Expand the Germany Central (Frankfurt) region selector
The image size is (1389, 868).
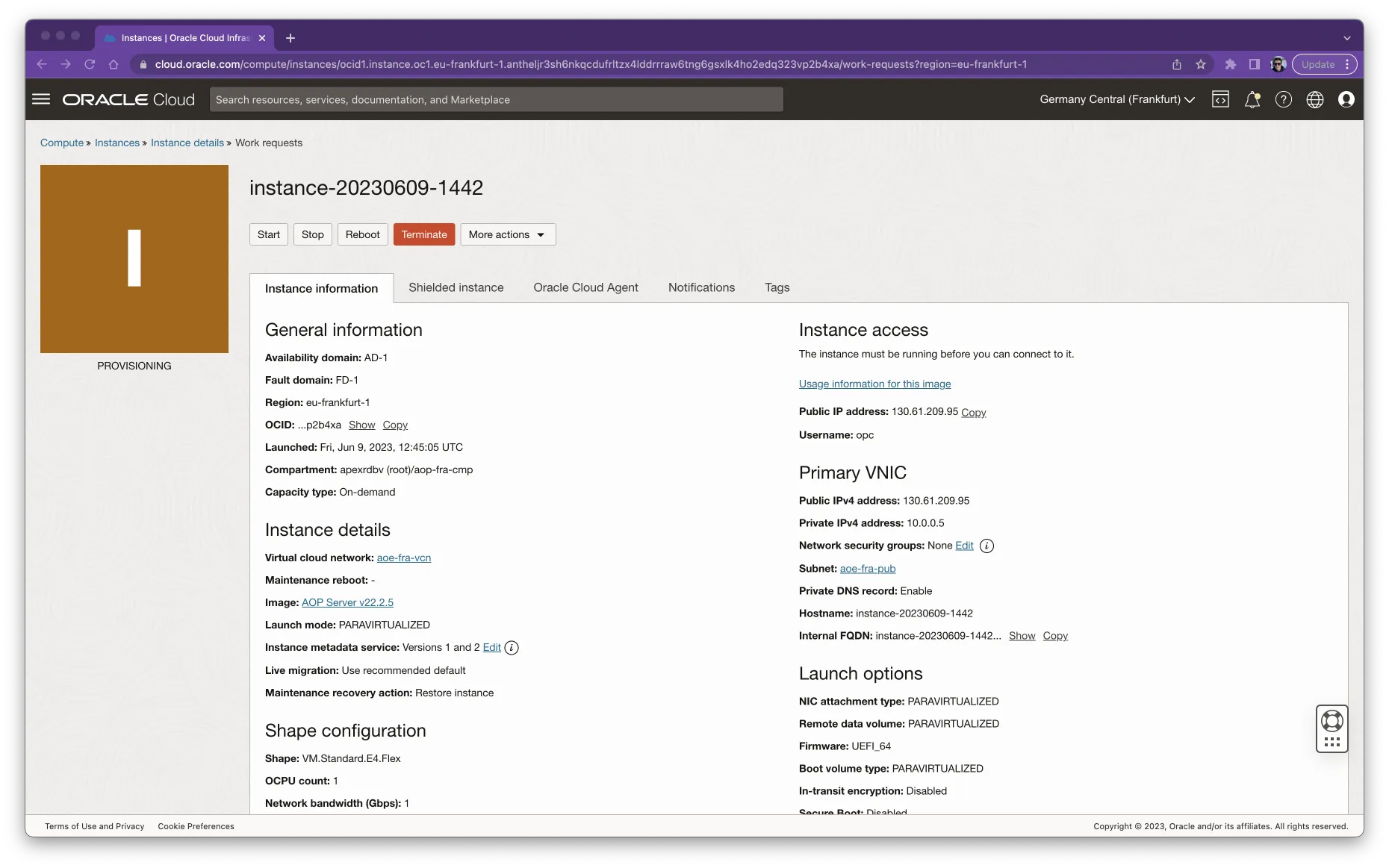point(1117,99)
